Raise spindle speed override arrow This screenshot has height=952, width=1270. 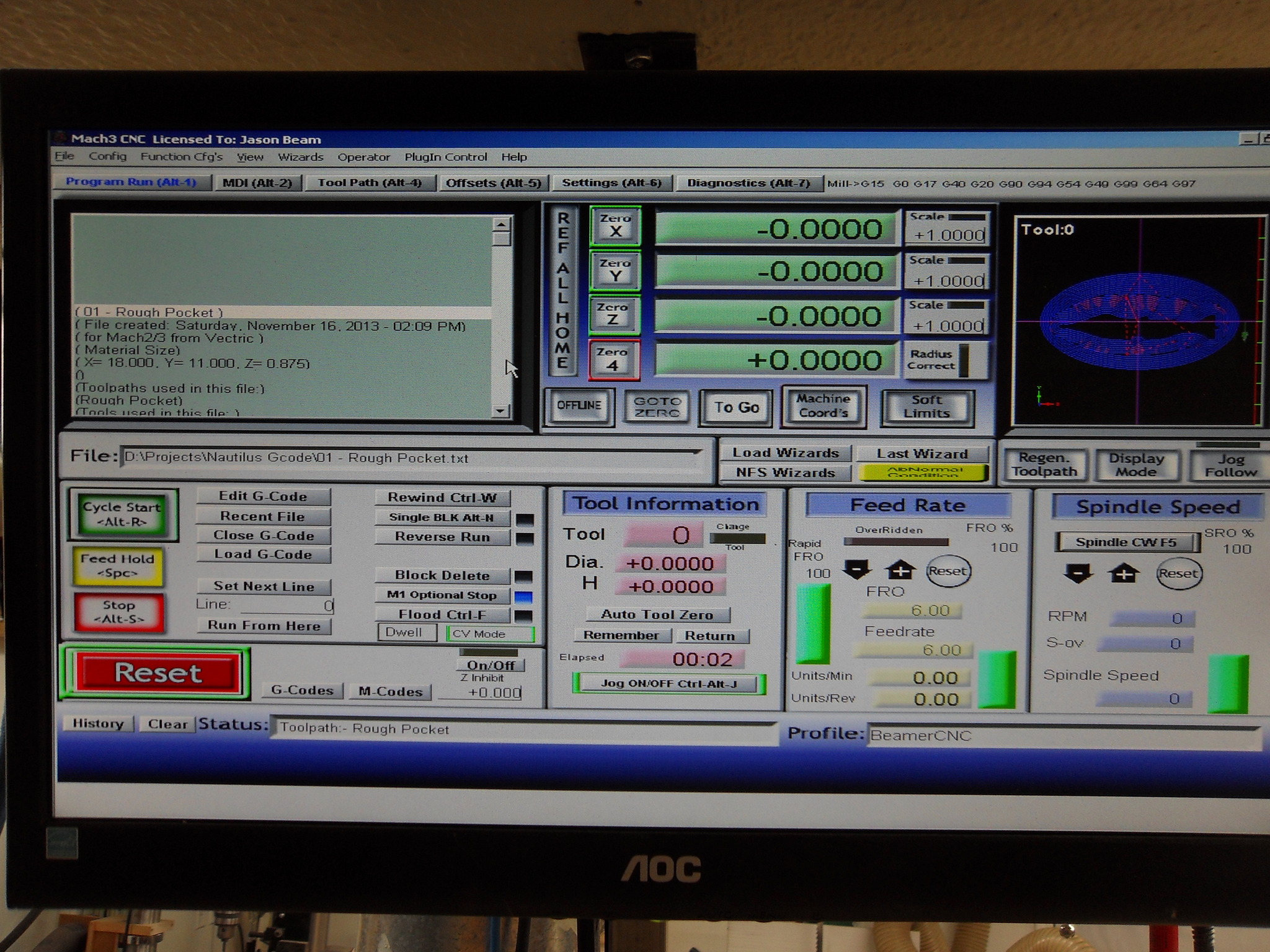coord(1124,573)
